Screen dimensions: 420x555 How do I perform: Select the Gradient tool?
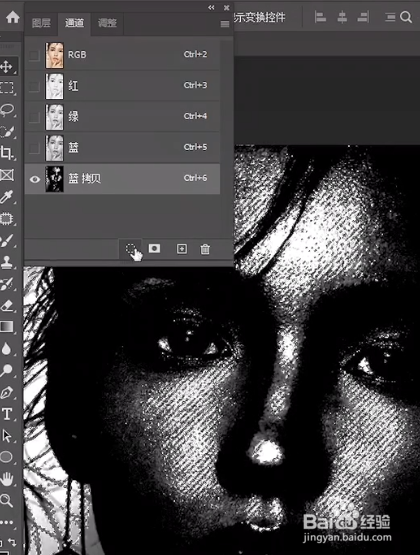pos(6,326)
